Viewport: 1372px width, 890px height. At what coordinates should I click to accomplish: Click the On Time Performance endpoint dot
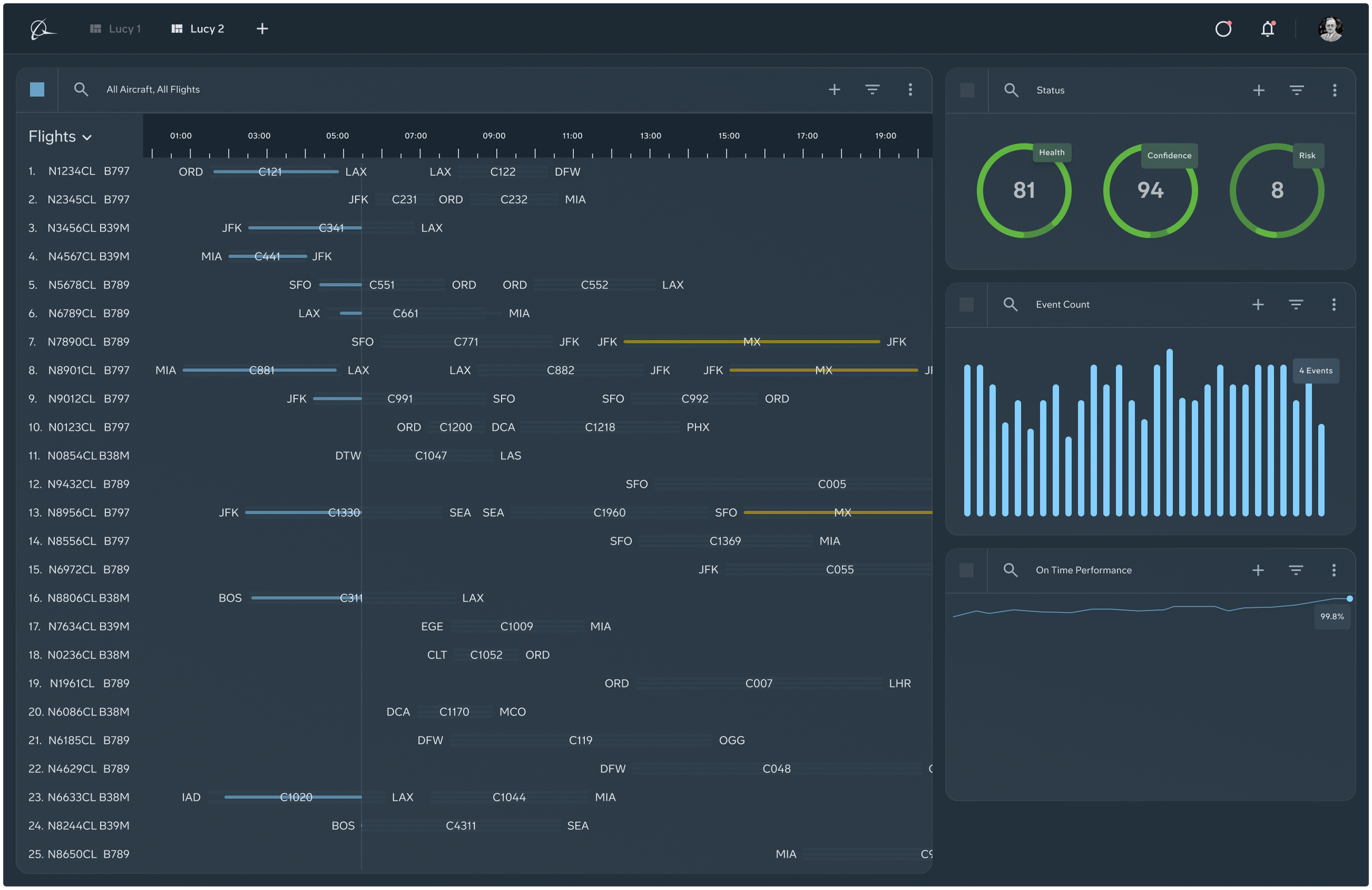(1349, 598)
